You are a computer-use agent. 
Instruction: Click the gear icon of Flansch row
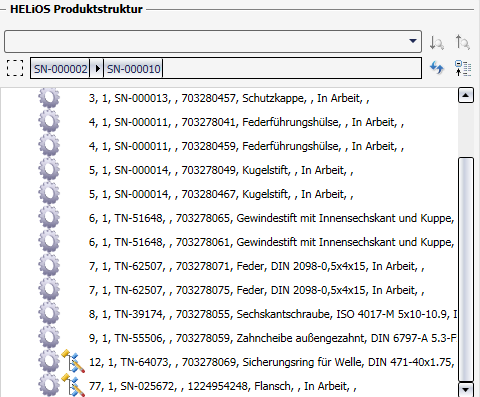49,386
